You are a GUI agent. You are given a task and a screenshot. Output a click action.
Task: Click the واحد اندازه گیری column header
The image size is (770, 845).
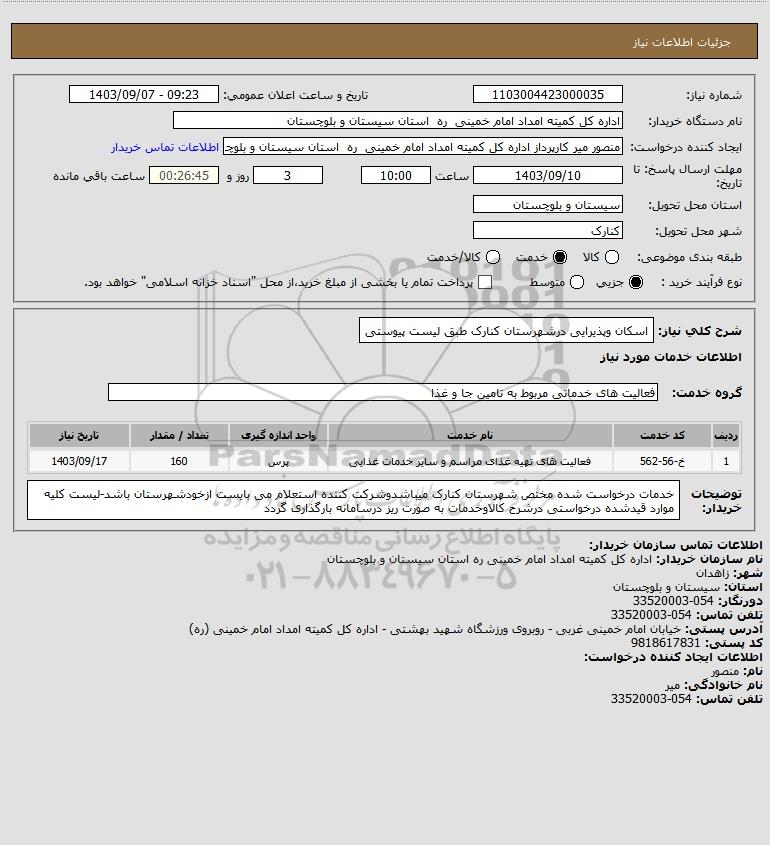coord(278,435)
